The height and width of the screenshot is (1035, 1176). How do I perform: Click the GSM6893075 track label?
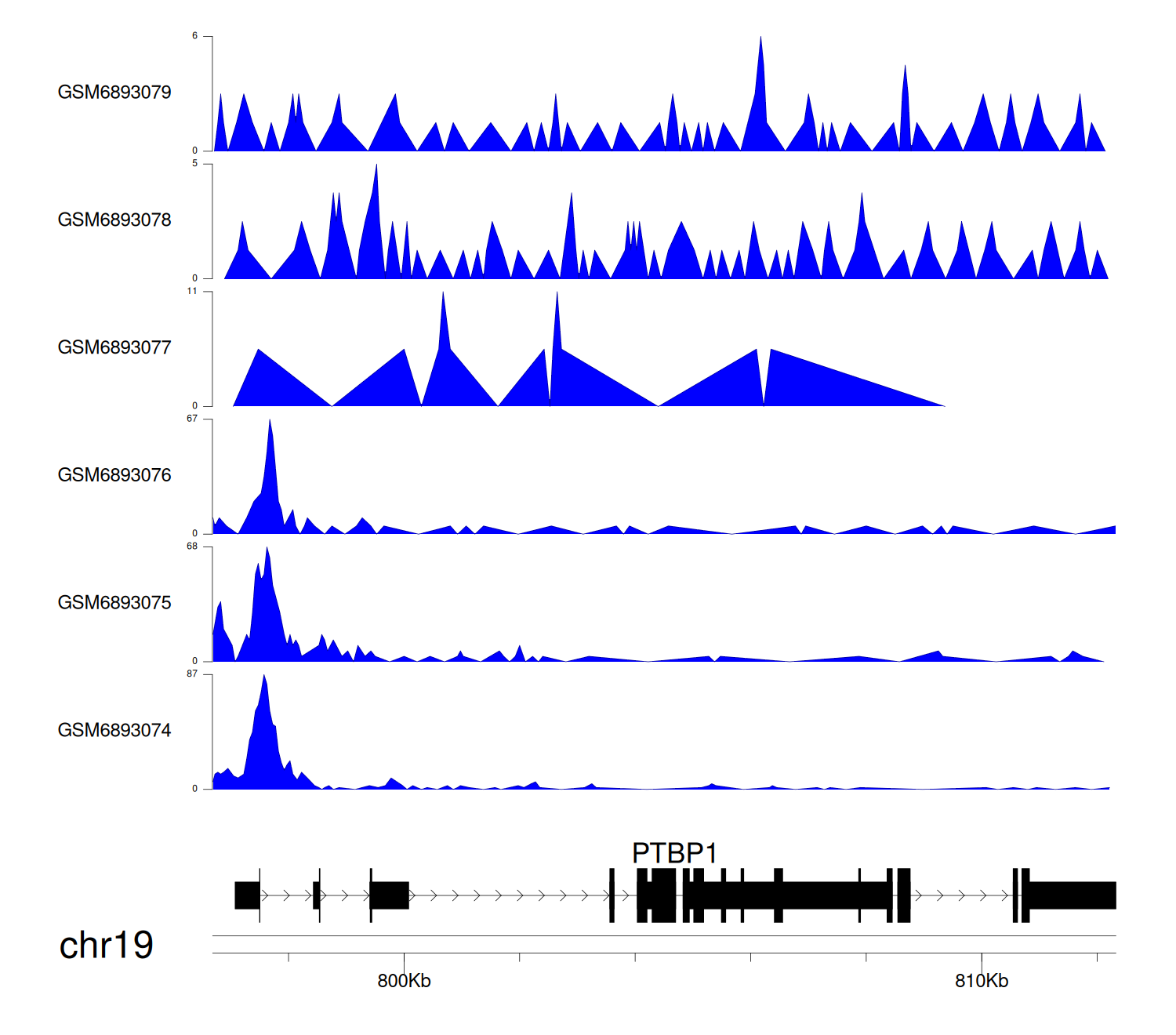click(x=114, y=603)
